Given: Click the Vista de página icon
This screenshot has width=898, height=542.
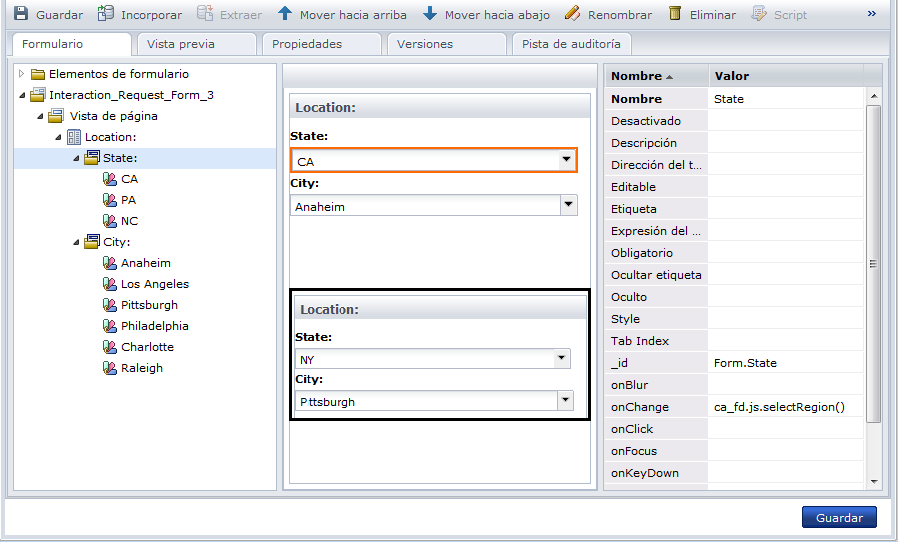Looking at the screenshot, I should (x=56, y=116).
